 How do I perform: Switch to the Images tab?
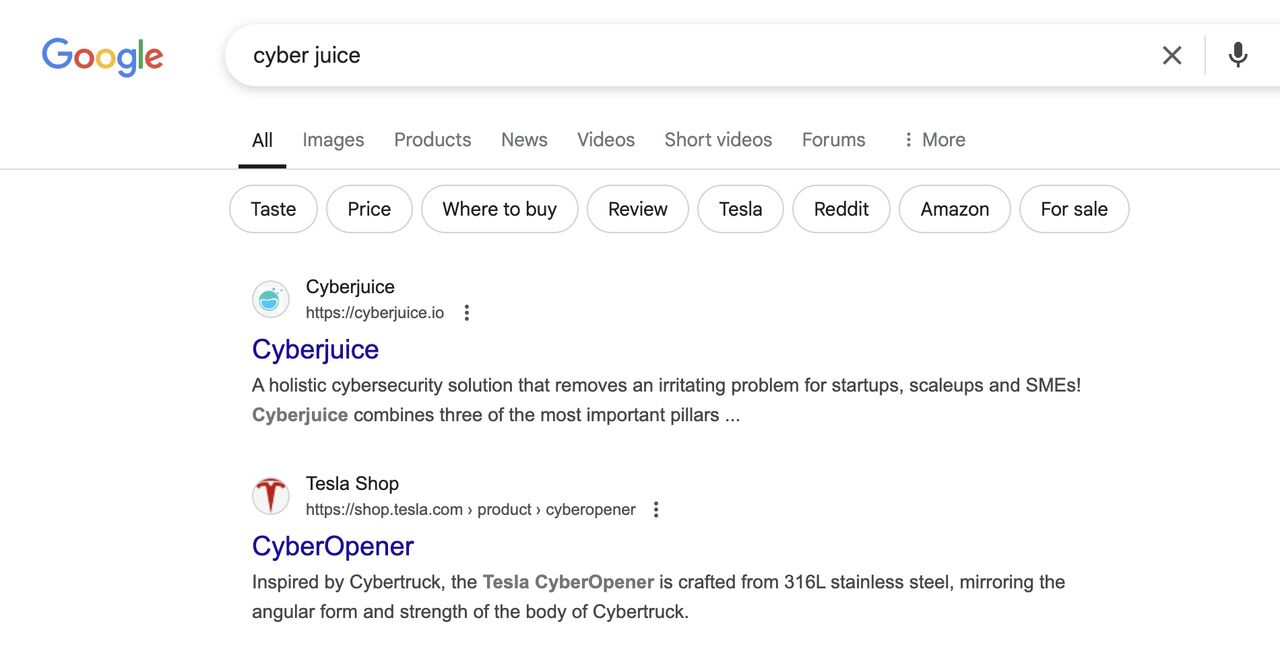333,140
